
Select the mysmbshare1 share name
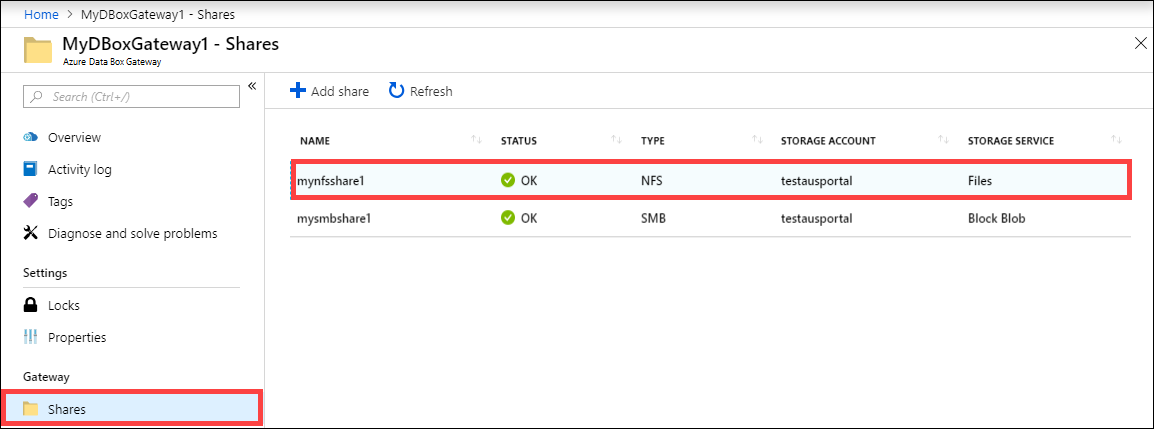(x=332, y=219)
